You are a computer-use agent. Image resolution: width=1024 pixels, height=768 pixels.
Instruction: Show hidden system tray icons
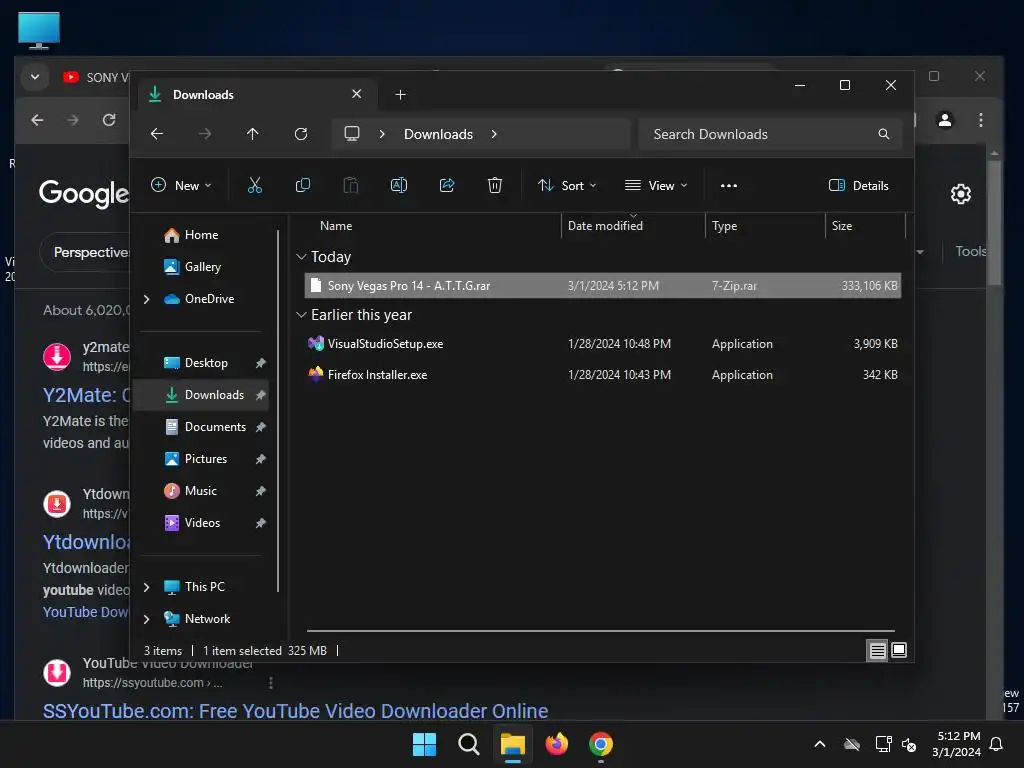820,744
